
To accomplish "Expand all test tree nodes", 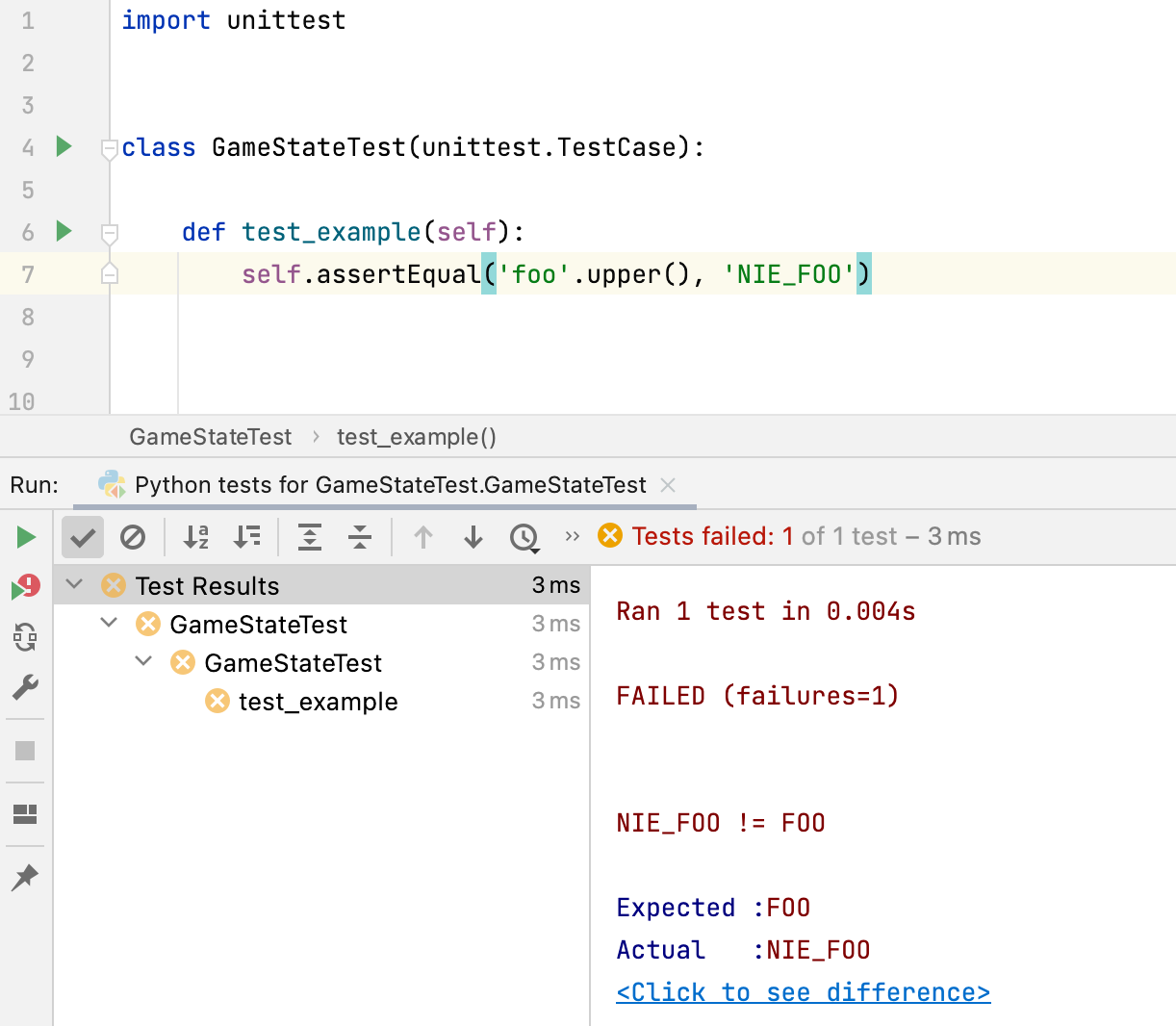I will [310, 537].
